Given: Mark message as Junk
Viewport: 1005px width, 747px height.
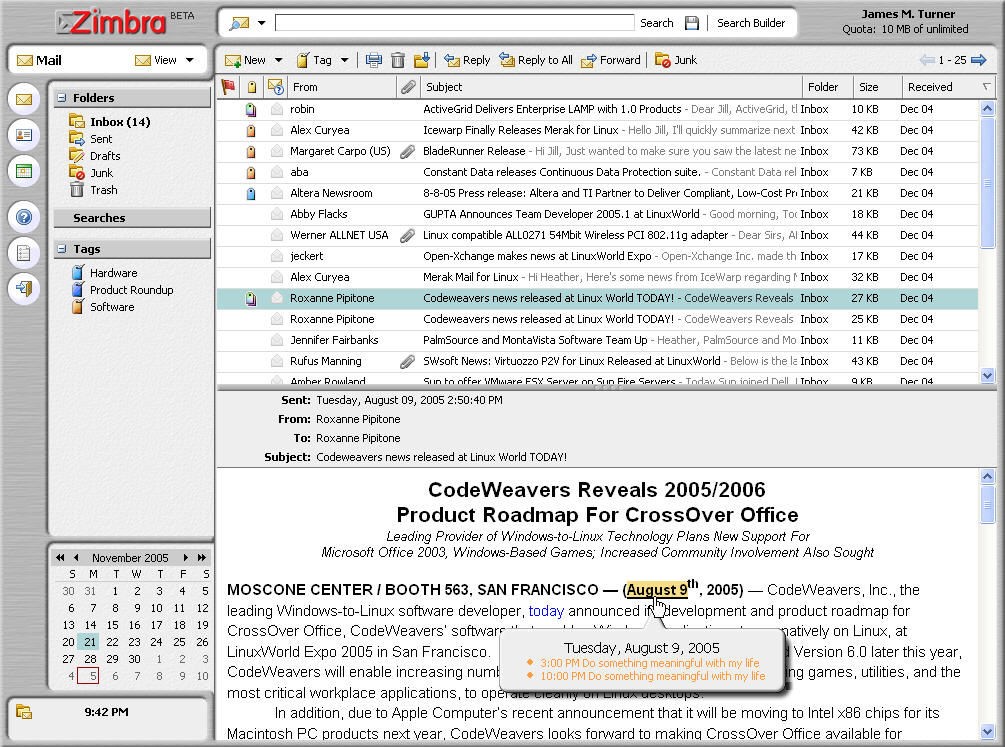Looking at the screenshot, I should [x=676, y=60].
